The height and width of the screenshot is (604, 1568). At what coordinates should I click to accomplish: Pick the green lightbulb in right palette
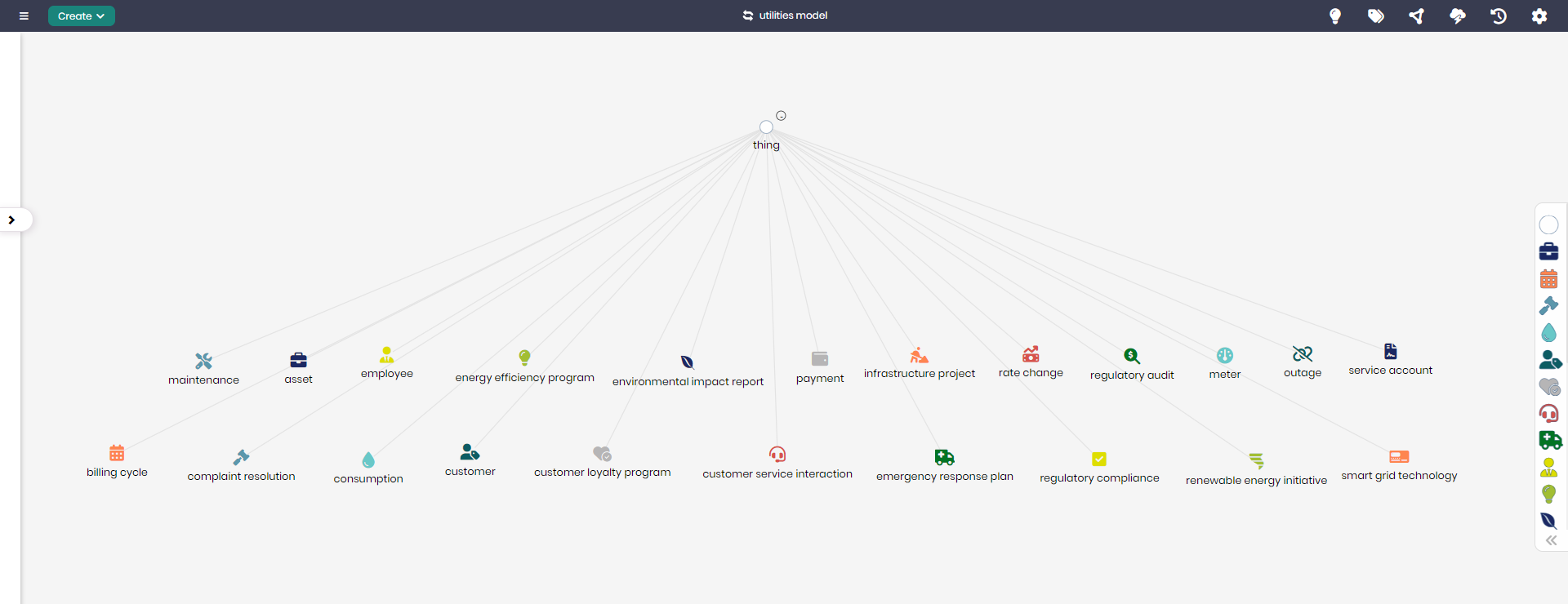click(1548, 494)
